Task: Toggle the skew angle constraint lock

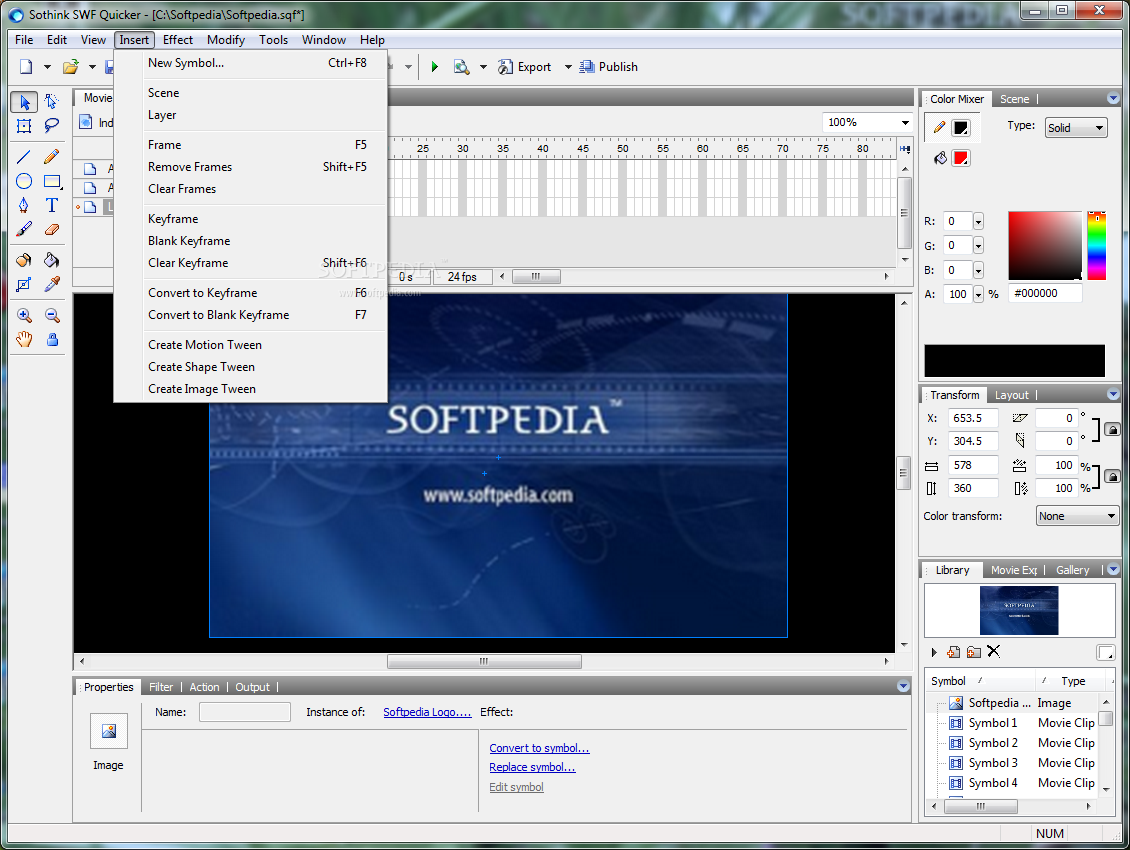Action: pyautogui.click(x=1113, y=430)
